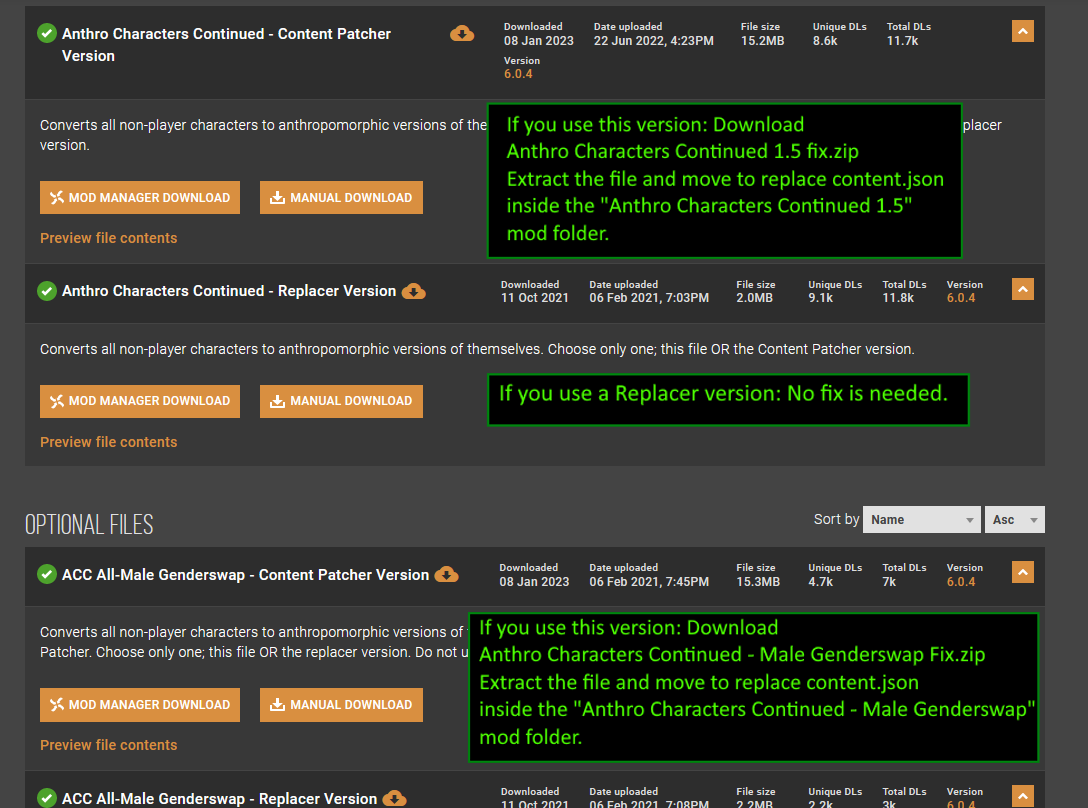Click the 11.7k Total DLs value
The image size is (1088, 808).
(x=903, y=41)
